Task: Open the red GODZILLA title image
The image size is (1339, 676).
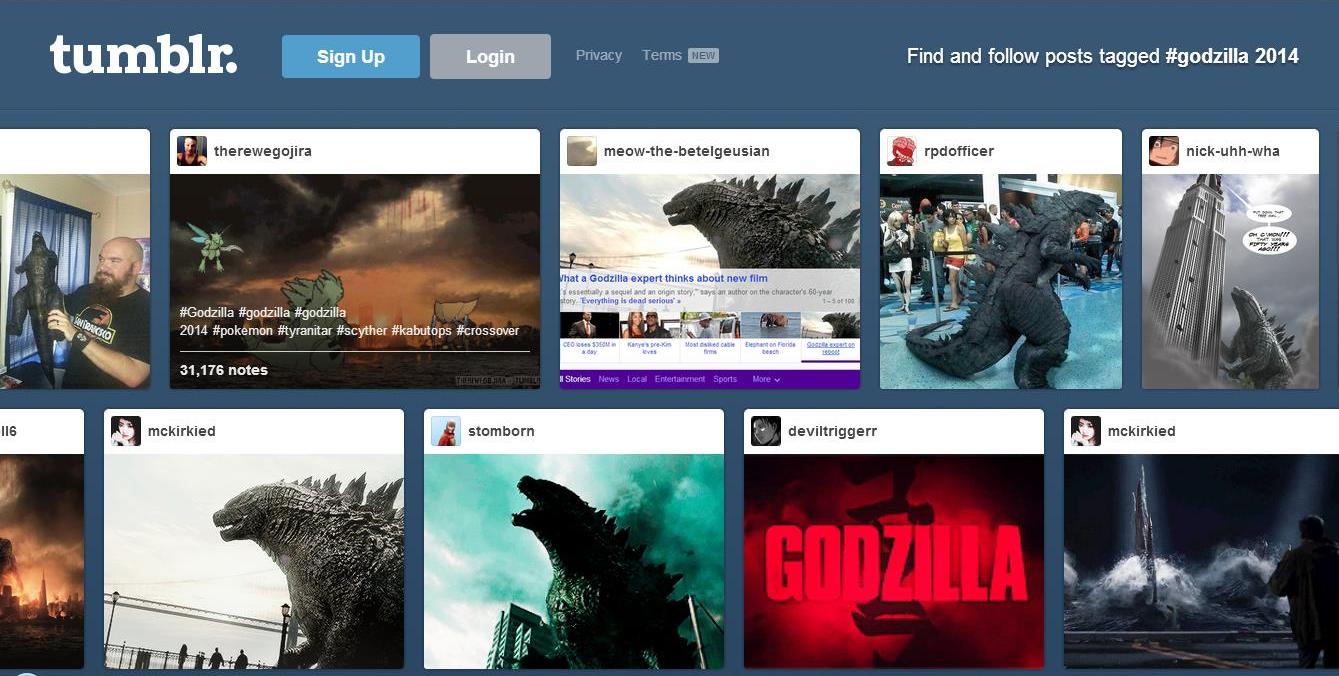Action: (894, 561)
